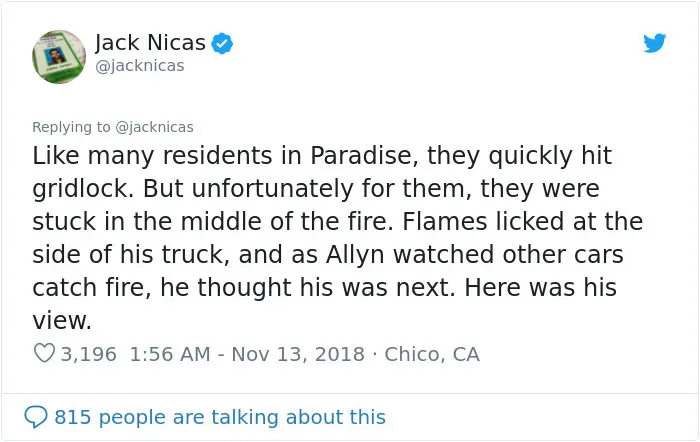The image size is (700, 442).
Task: Open the Jack Nicas display name
Action: click(x=150, y=43)
